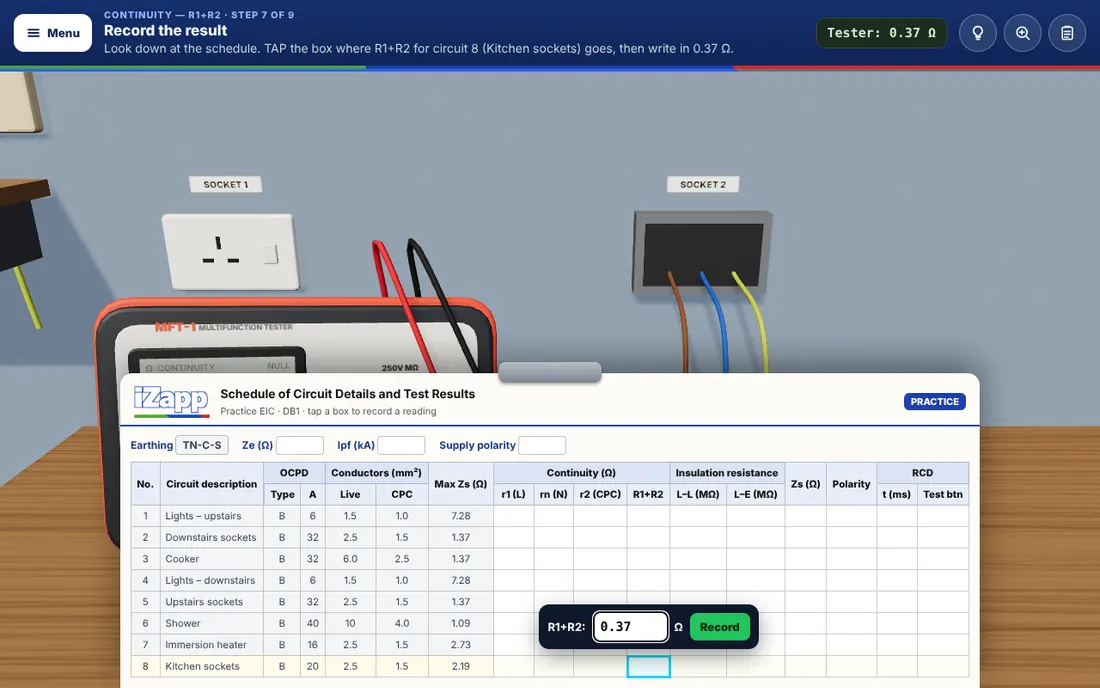This screenshot has height=688, width=1100.
Task: Click the Record button
Action: 719,627
